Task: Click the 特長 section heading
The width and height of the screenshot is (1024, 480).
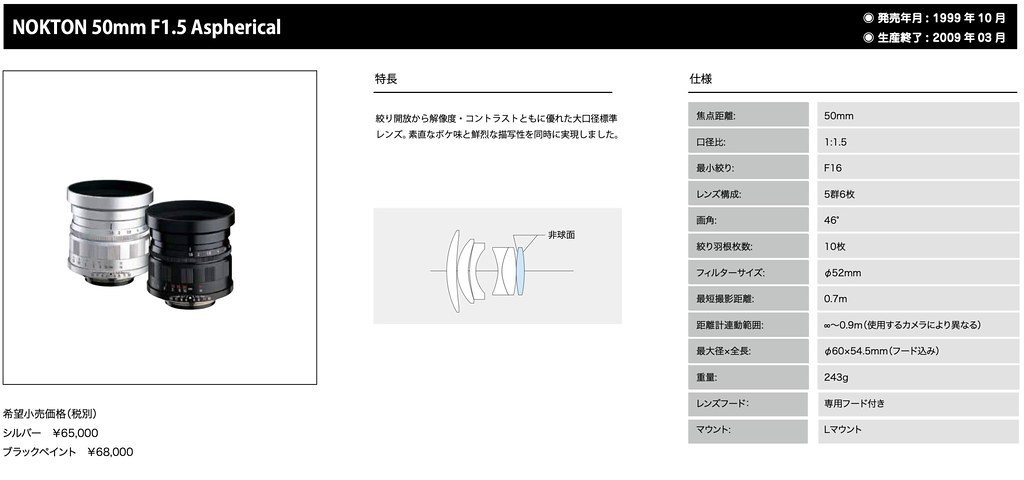Action: point(385,79)
